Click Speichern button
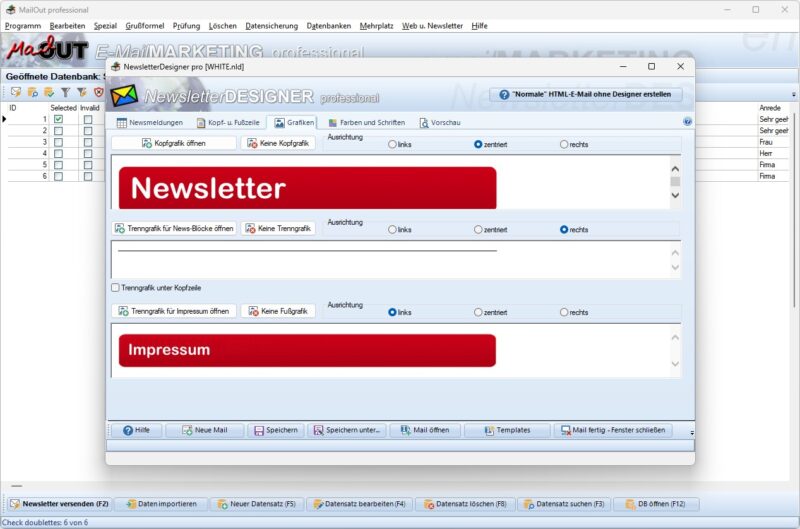Viewport: 800px width, 529px height. tap(276, 430)
